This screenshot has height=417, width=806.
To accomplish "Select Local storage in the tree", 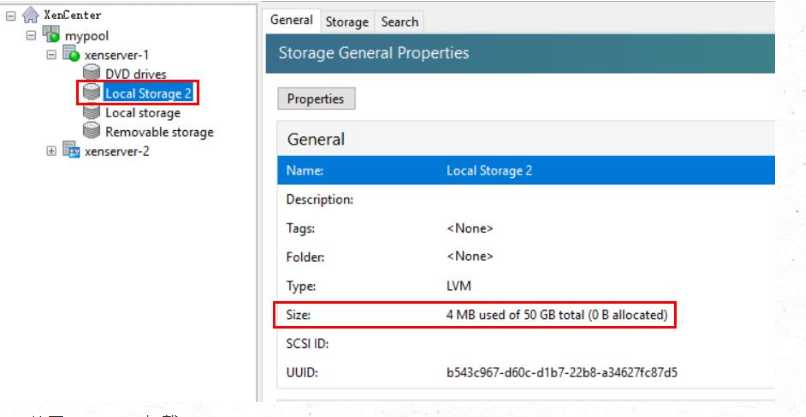I will pyautogui.click(x=143, y=113).
